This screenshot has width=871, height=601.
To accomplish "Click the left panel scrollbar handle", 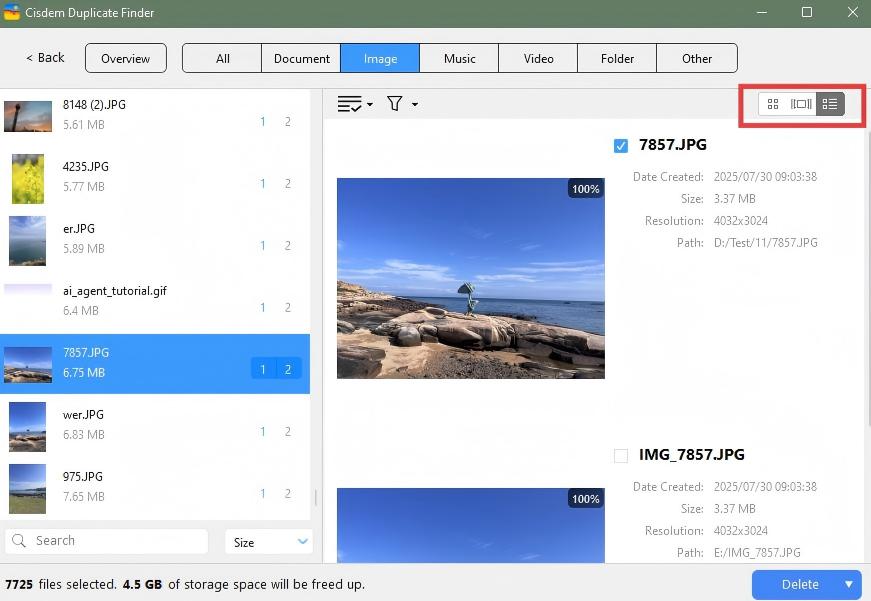I will click(x=316, y=497).
